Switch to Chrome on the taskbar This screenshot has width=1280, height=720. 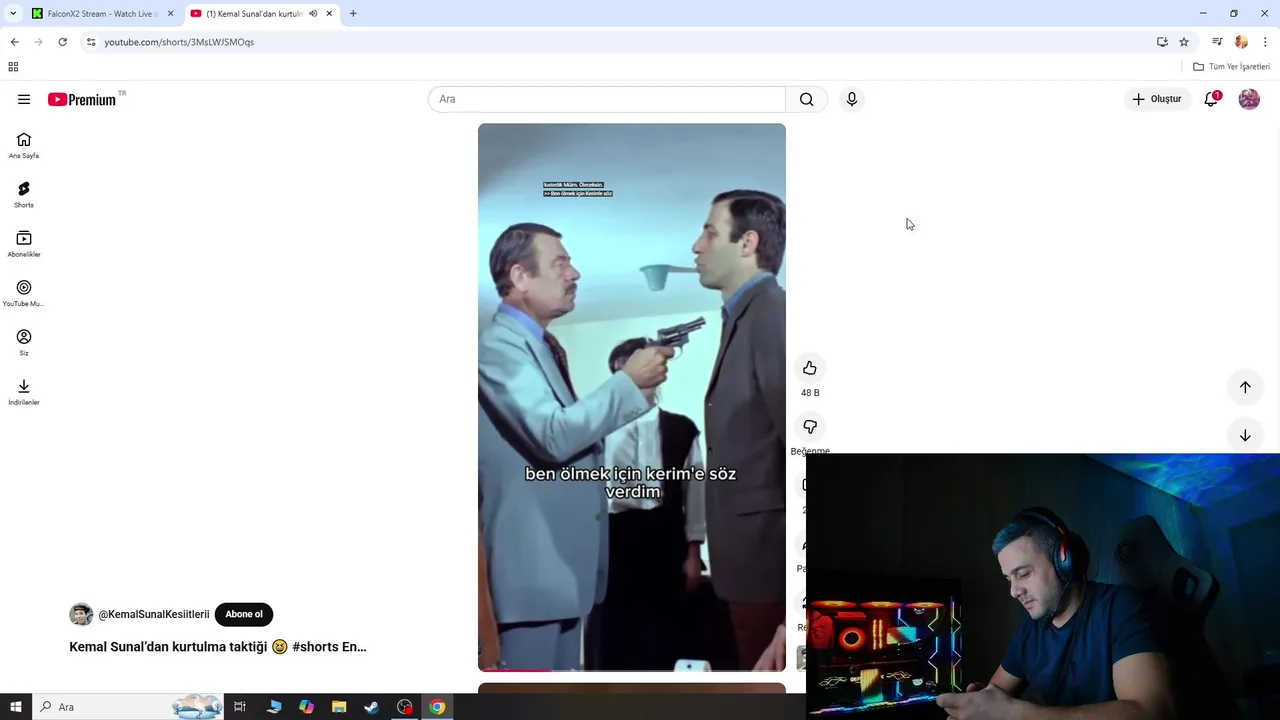click(437, 707)
